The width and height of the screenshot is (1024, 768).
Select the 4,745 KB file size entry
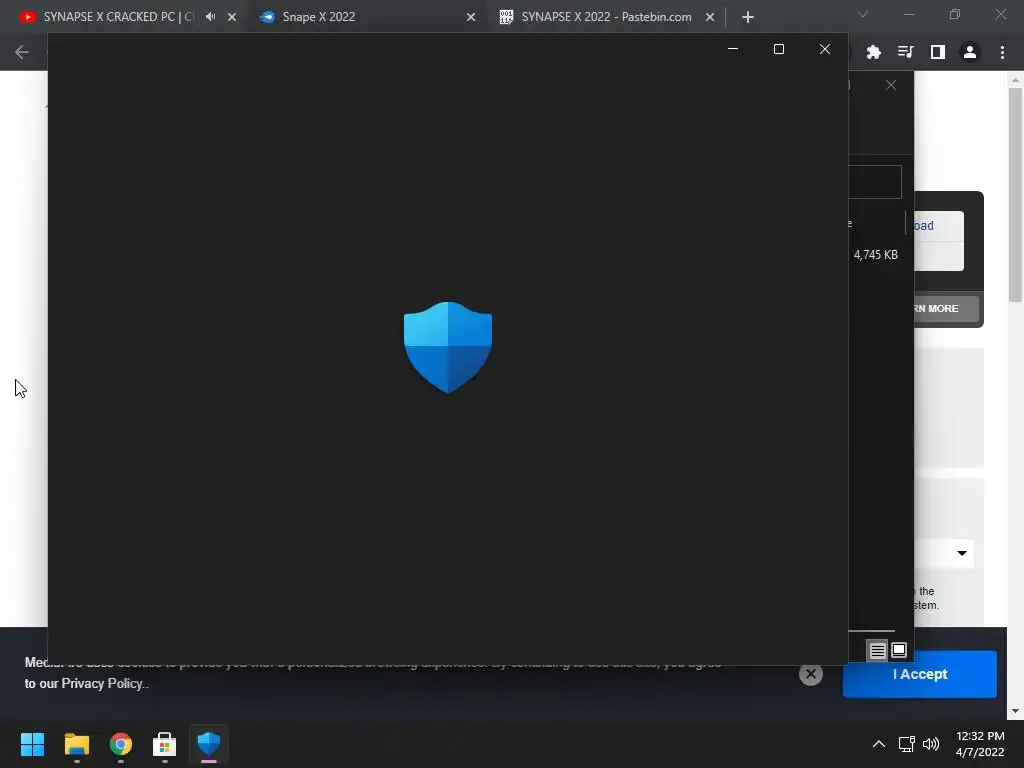pos(875,255)
